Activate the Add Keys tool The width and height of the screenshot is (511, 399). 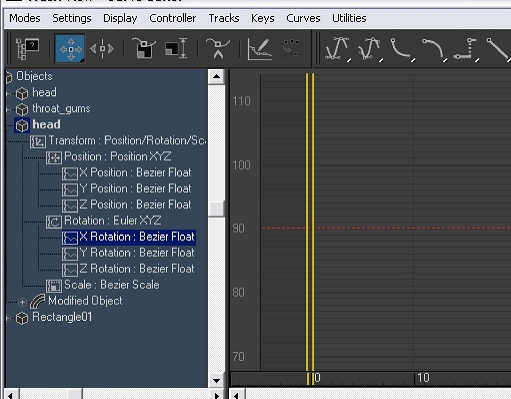click(x=218, y=49)
